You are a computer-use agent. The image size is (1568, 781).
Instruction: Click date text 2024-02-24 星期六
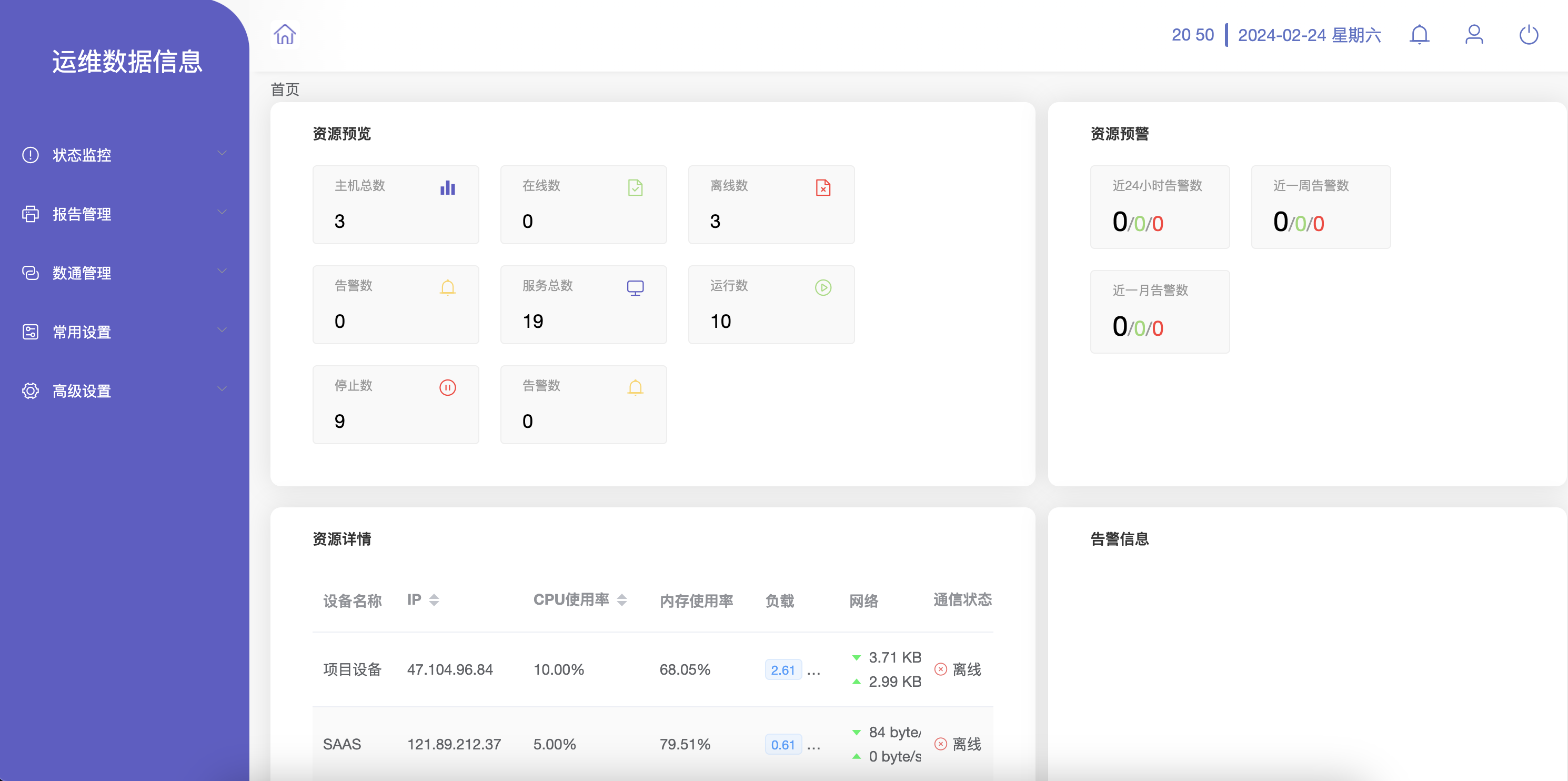click(x=1309, y=35)
